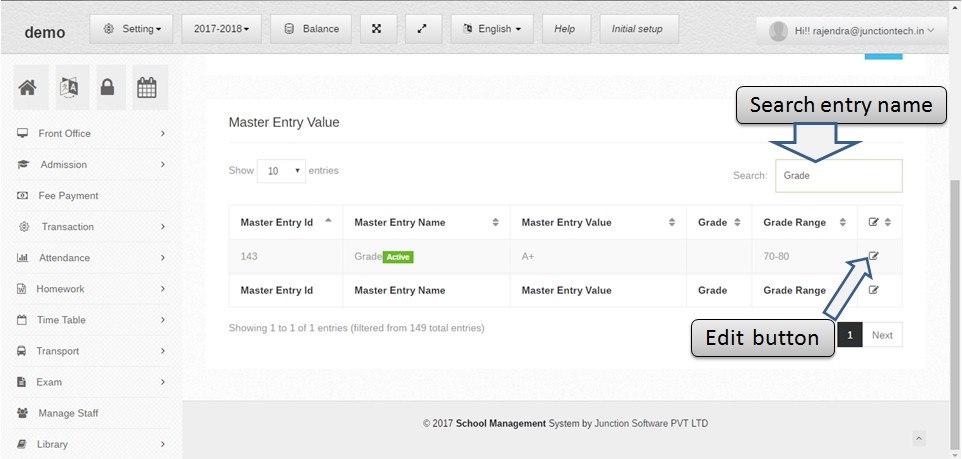Expand the Transport sidebar menu

(x=91, y=351)
